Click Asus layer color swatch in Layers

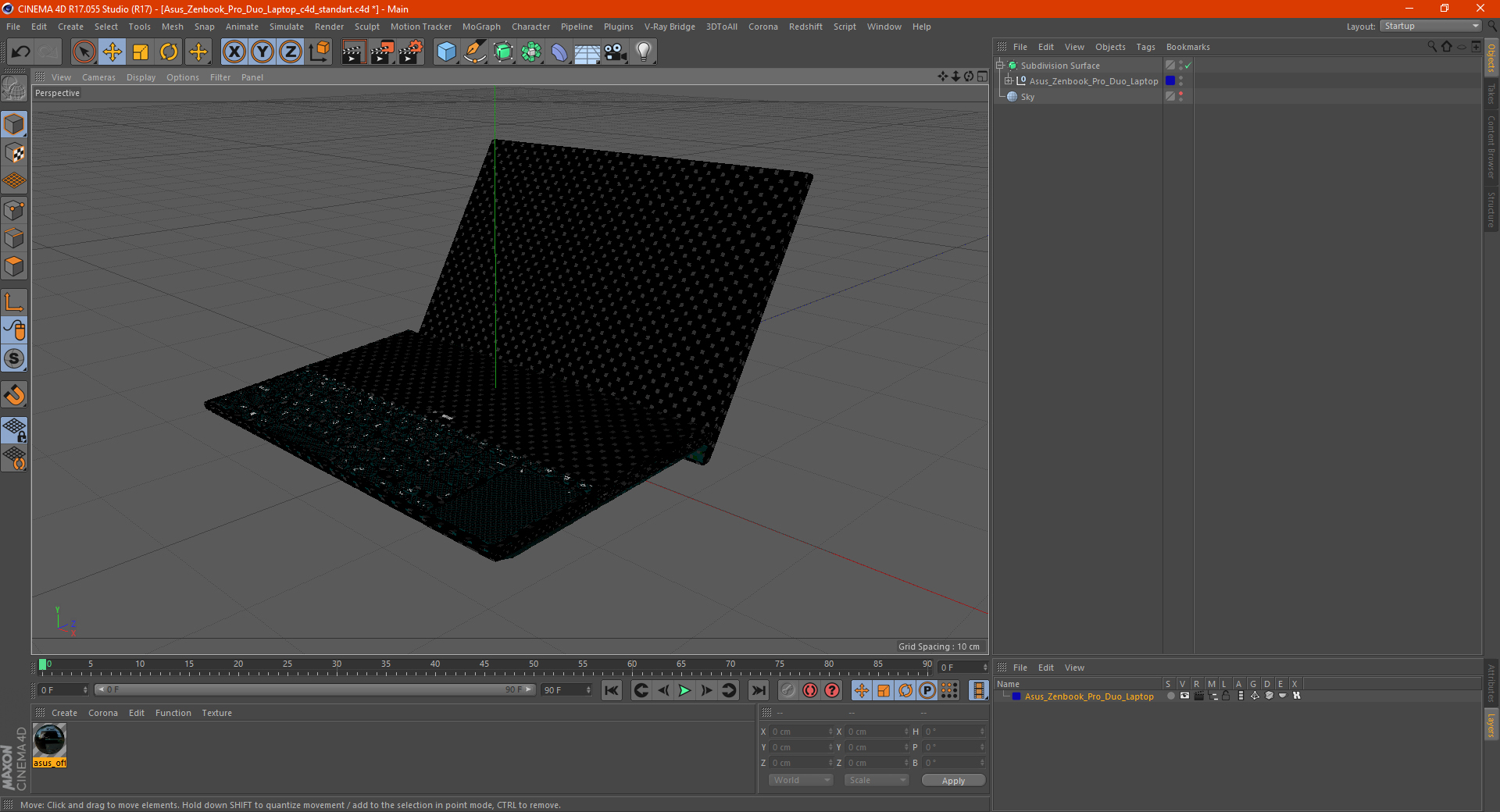pos(1016,696)
